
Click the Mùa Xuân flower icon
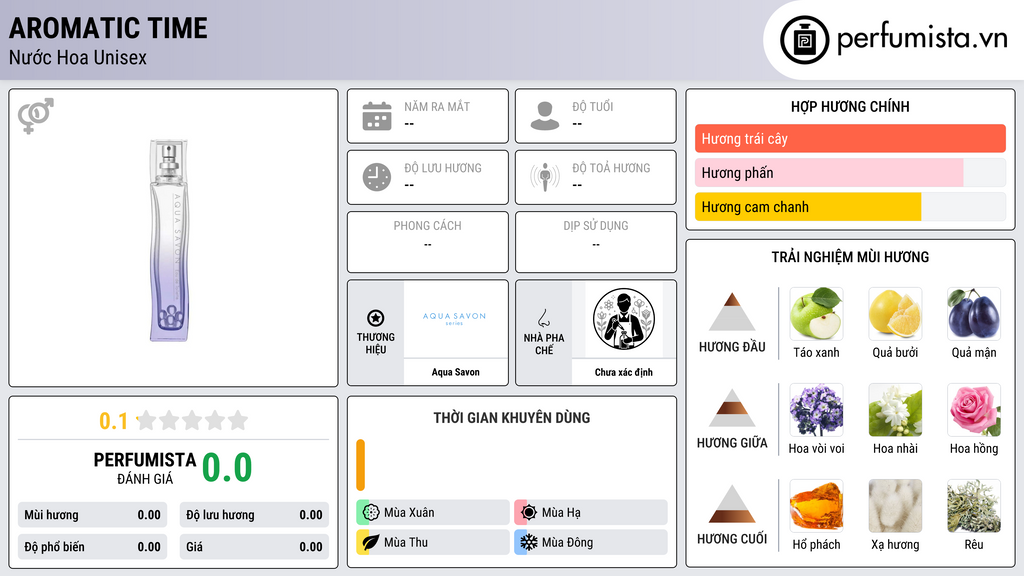pos(371,512)
